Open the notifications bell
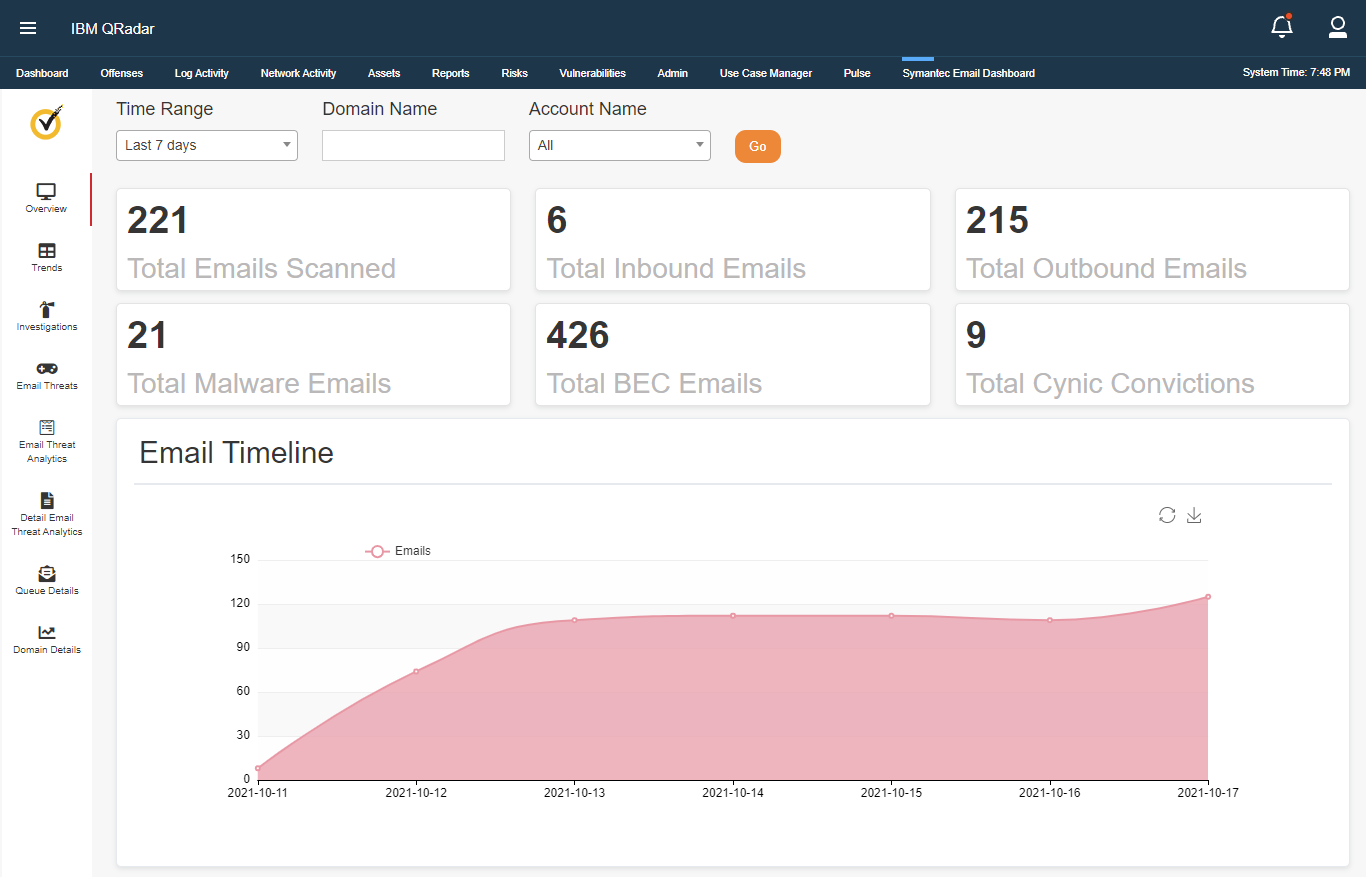Screen dimensions: 1366x877 pos(1281,28)
